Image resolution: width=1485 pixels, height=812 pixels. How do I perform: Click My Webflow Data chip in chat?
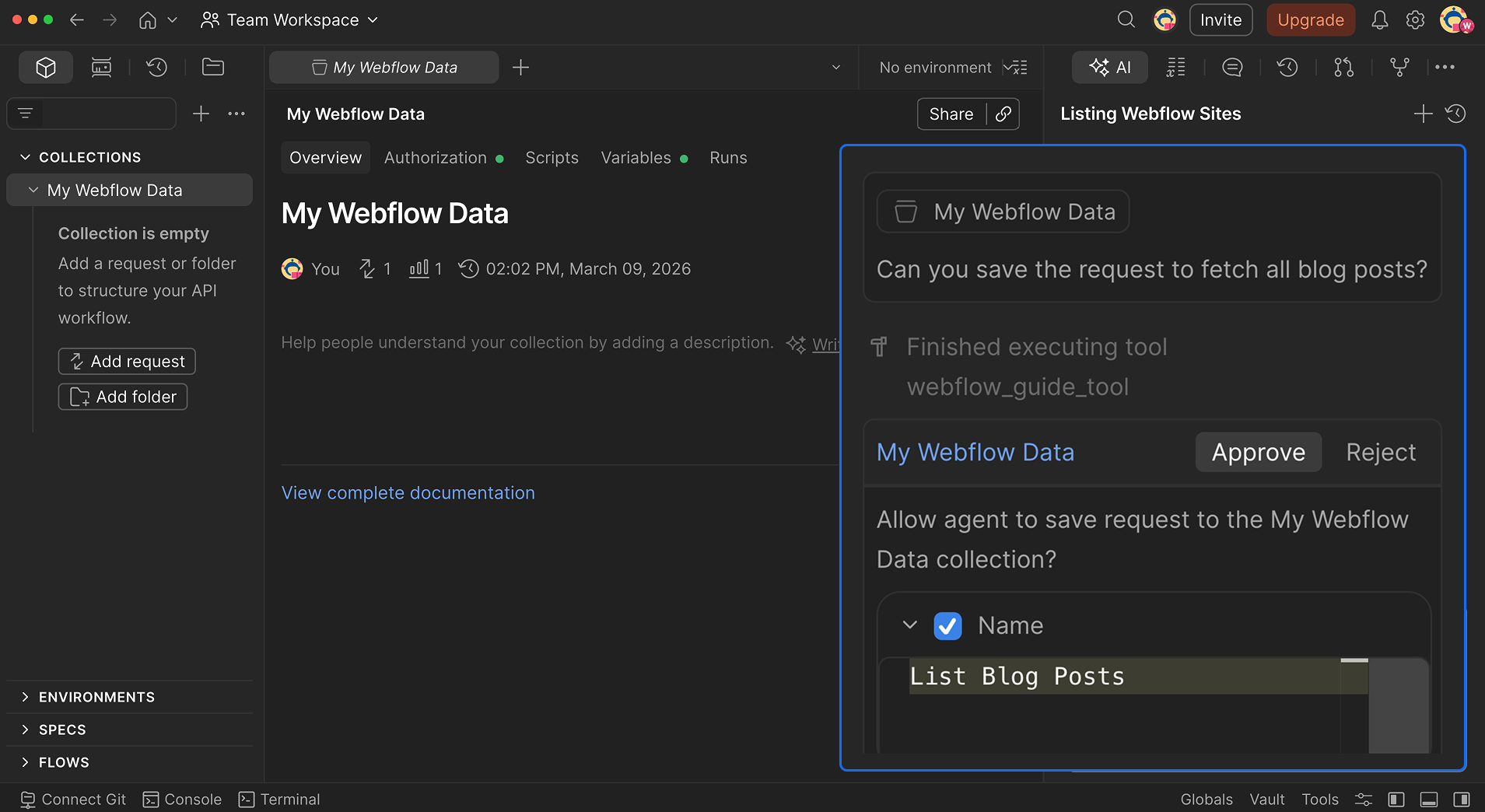tap(1003, 212)
